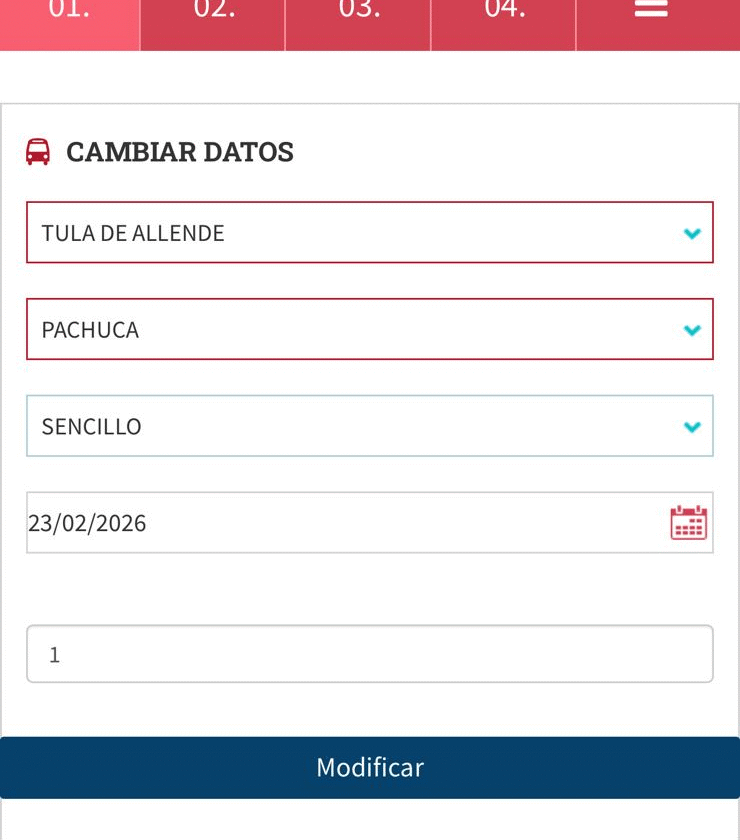Open the hamburger menu icon

pyautogui.click(x=651, y=10)
